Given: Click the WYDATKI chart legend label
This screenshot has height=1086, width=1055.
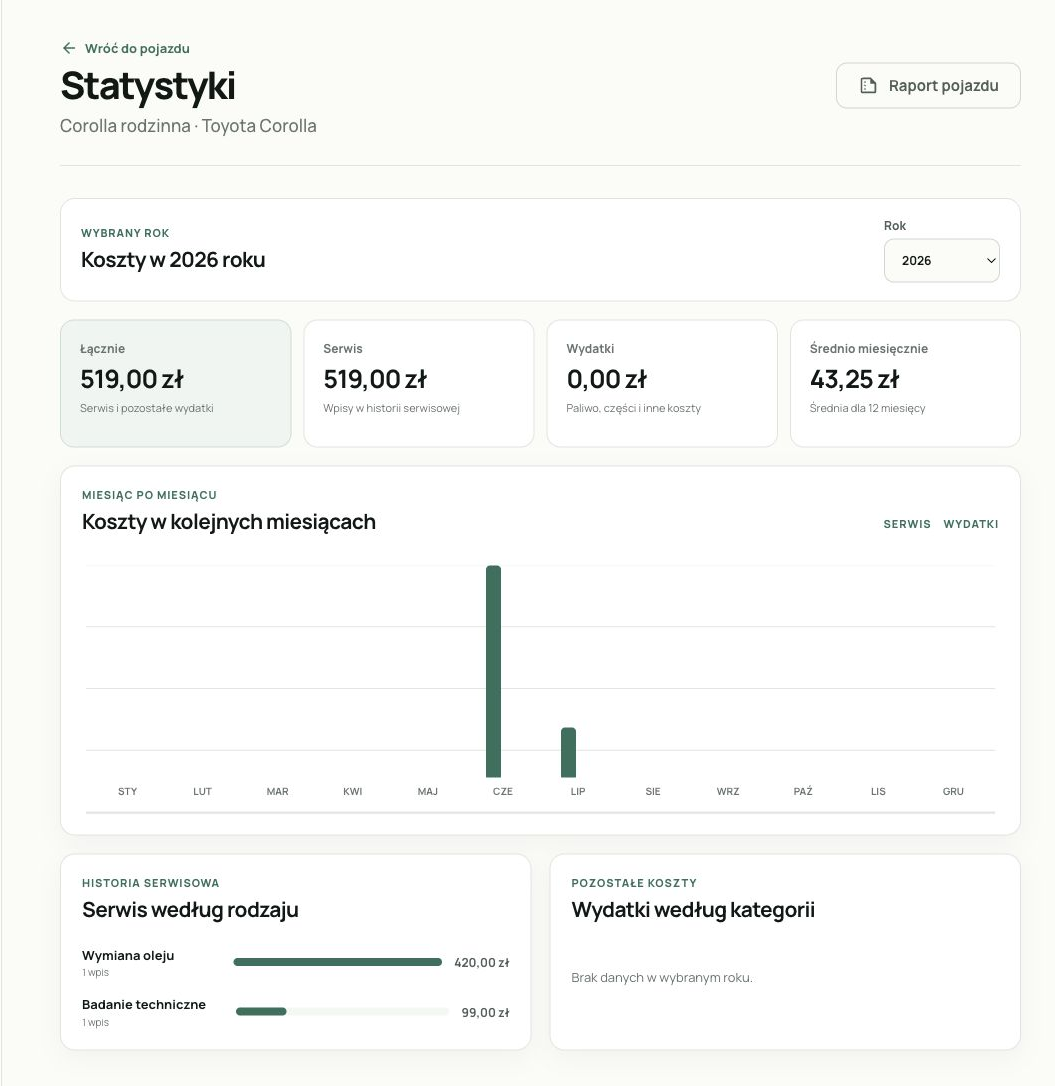Looking at the screenshot, I should tap(970, 524).
